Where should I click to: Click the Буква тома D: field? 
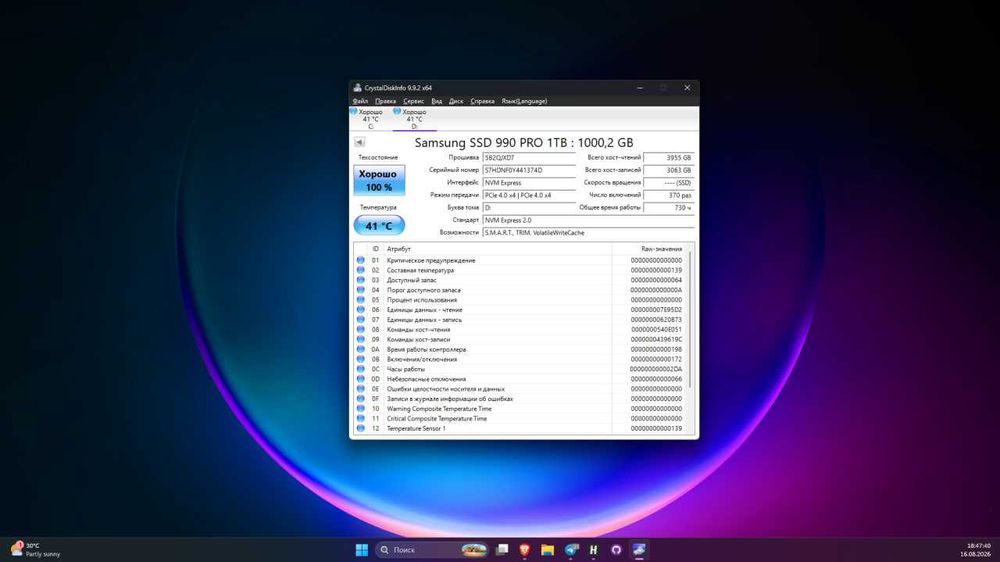pos(529,207)
